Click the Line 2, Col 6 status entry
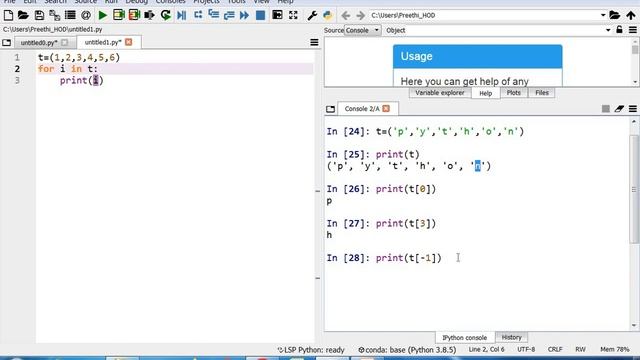The width and height of the screenshot is (640, 360). pyautogui.click(x=487, y=349)
